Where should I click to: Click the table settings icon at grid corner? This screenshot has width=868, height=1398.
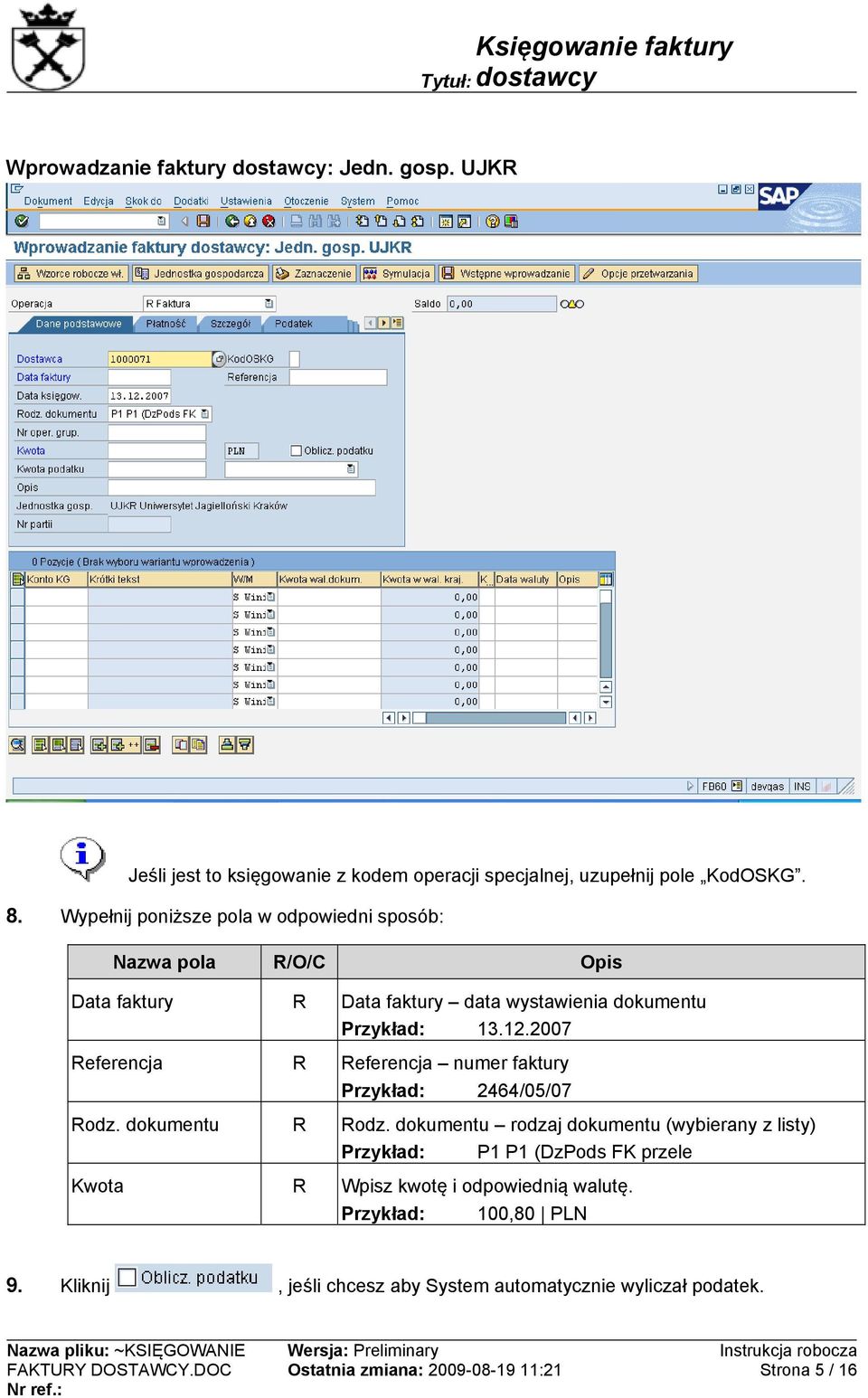606,579
